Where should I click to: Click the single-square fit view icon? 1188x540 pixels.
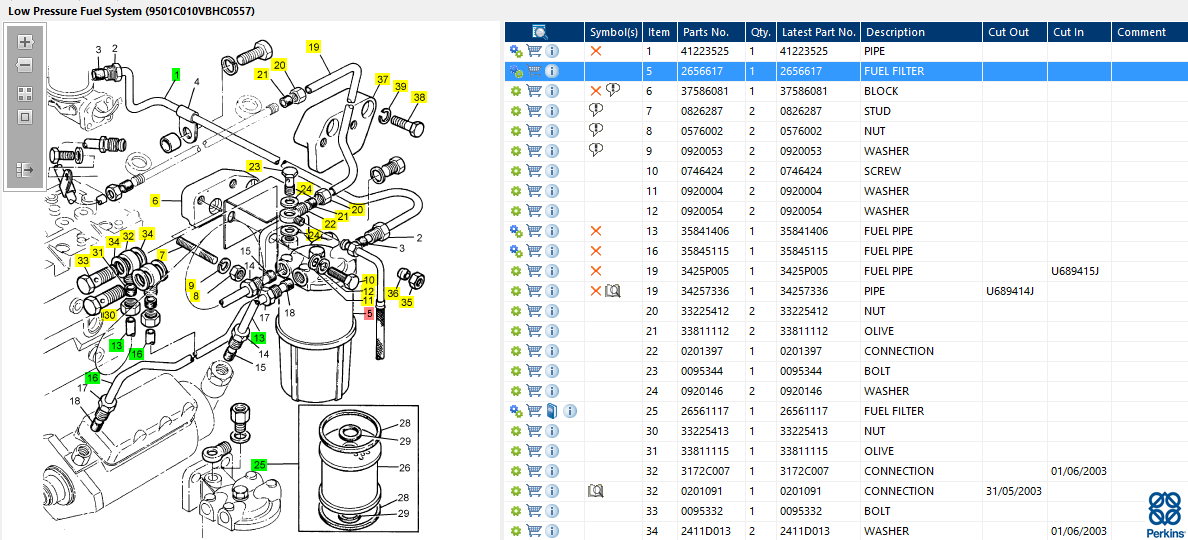(26, 117)
